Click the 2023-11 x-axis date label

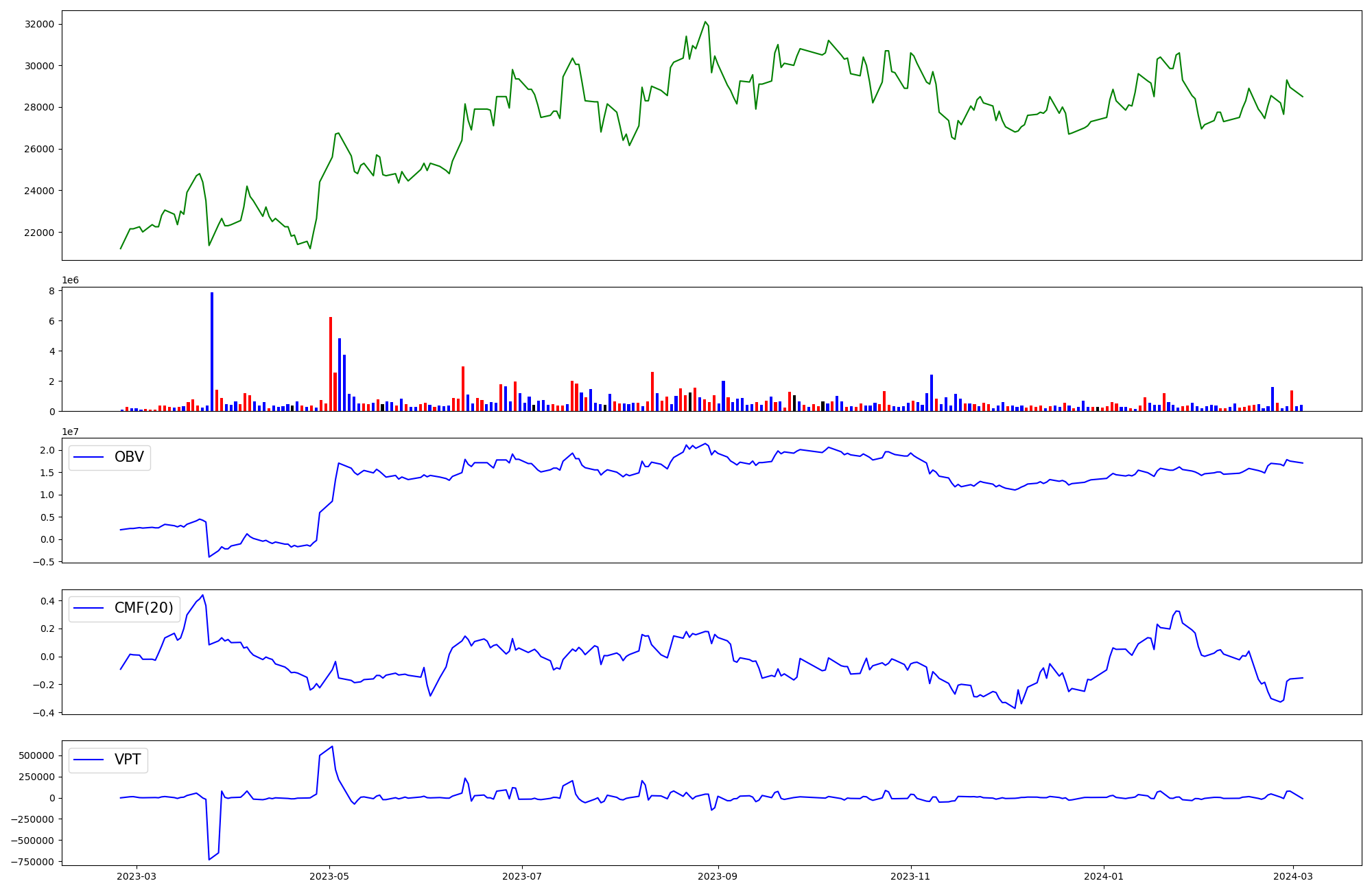911,876
